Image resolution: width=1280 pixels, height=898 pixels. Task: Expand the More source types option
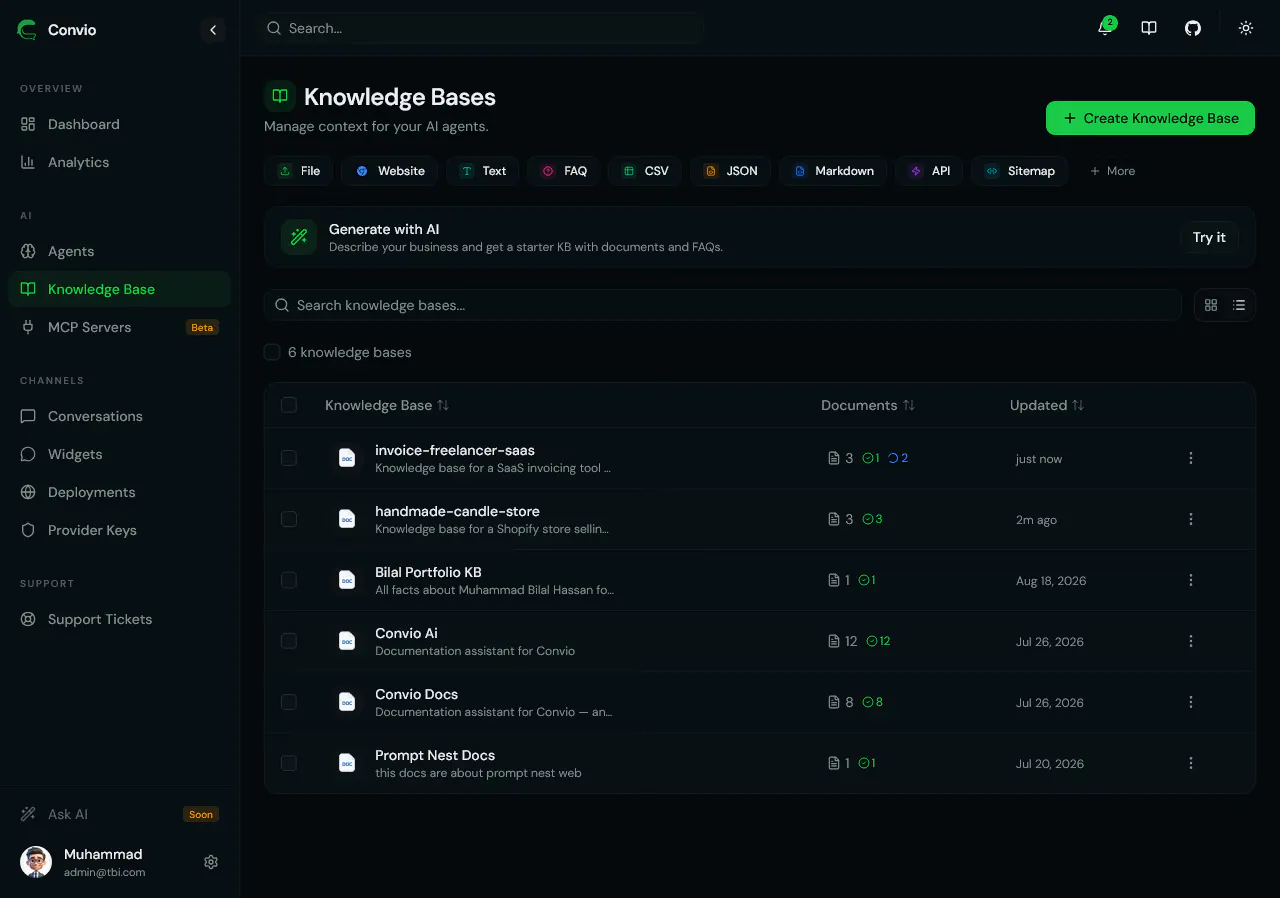(x=1112, y=171)
